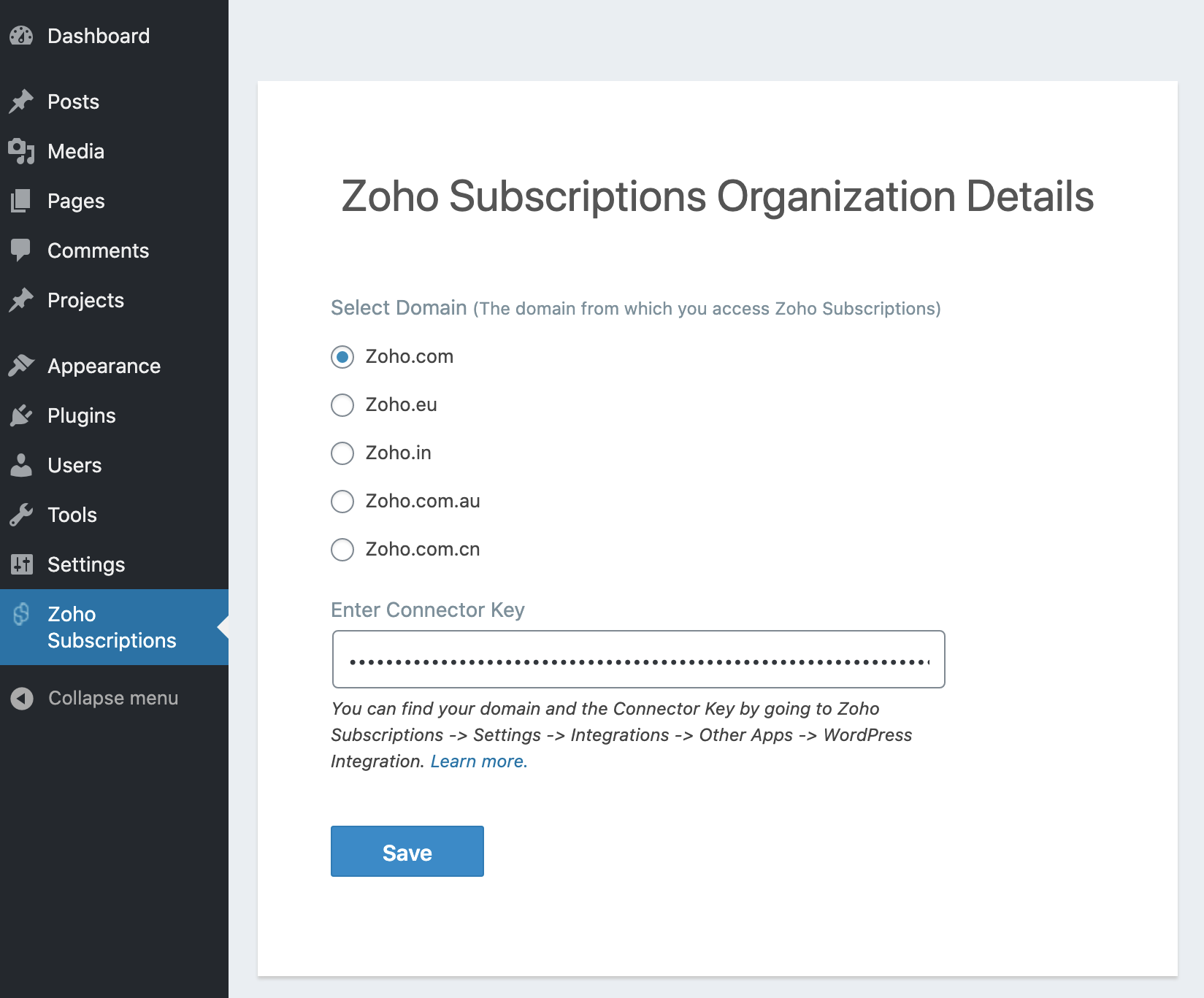The height and width of the screenshot is (998, 1204).
Task: Open the Learn more link
Action: pos(478,761)
